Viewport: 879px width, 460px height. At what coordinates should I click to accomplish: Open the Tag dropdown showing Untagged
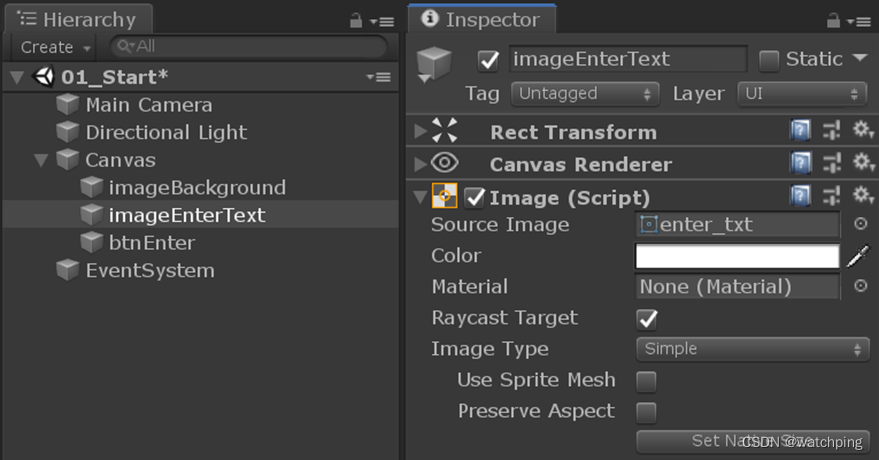[x=585, y=94]
